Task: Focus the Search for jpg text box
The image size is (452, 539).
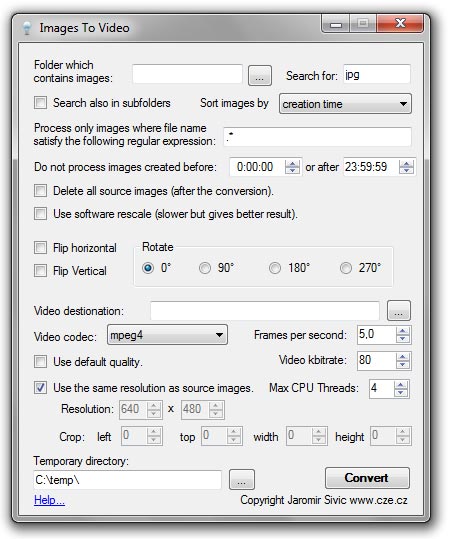Action: pos(377,74)
